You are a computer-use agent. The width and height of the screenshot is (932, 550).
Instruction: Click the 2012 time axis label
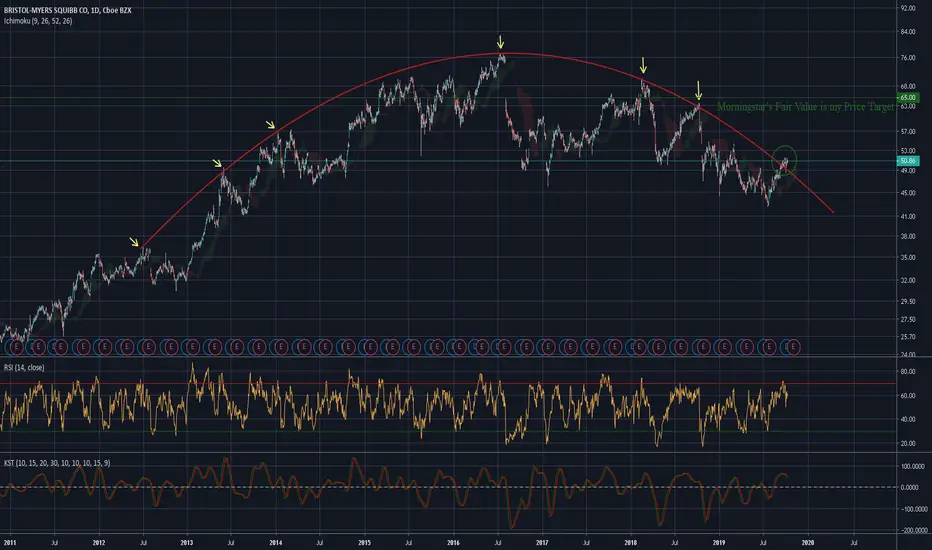(99, 542)
